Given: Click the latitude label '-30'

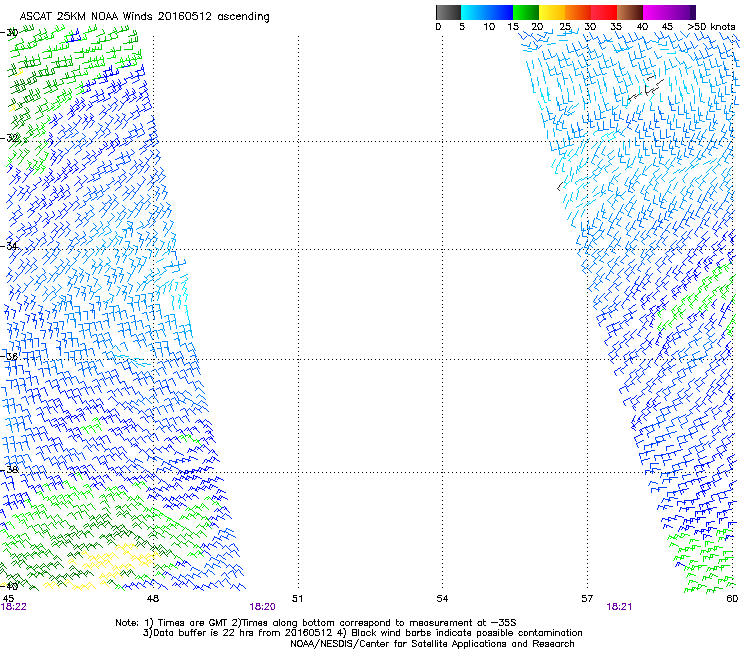Looking at the screenshot, I should (9, 33).
